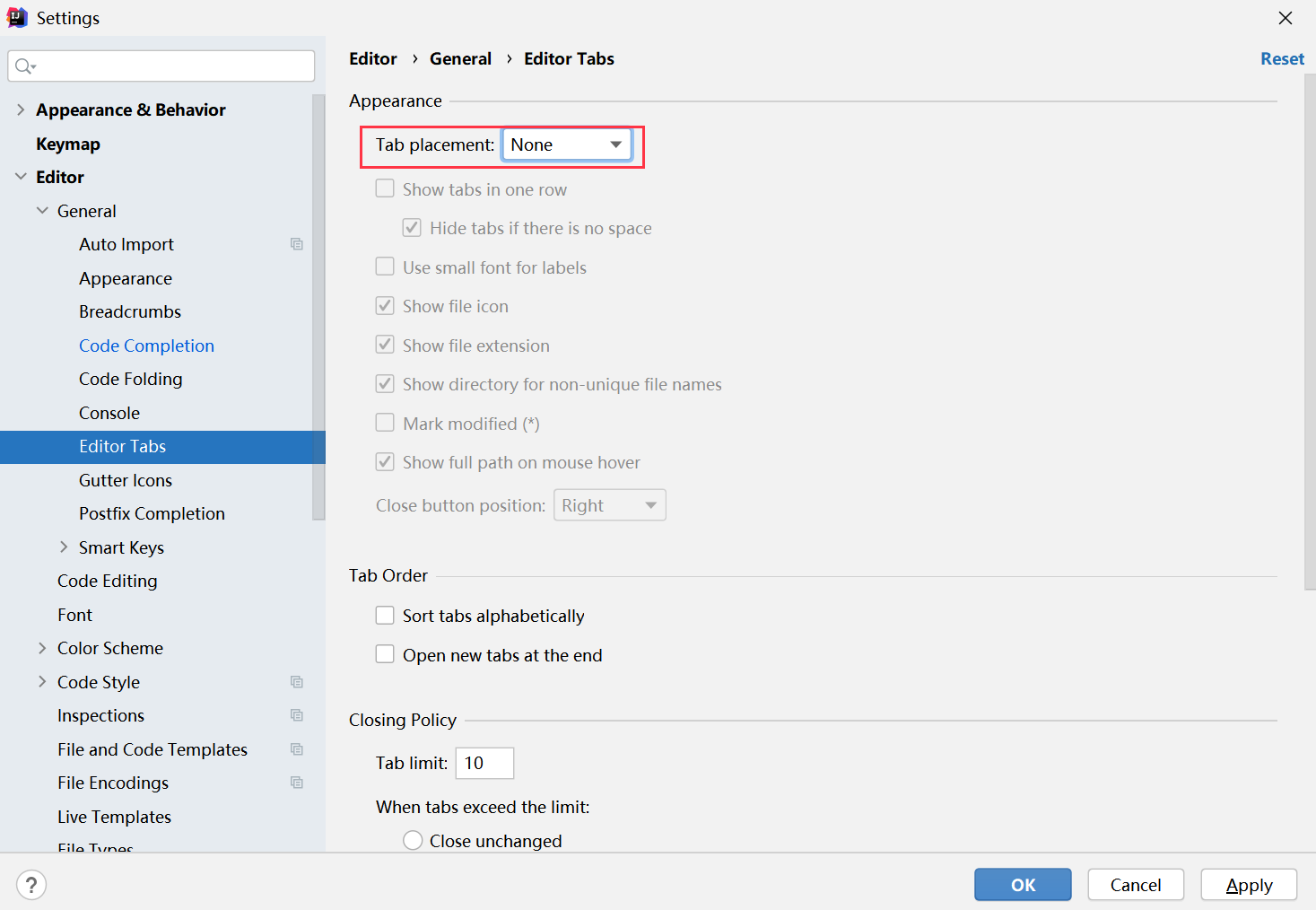1316x910 pixels.
Task: Select Breadcrumbs settings
Action: (x=130, y=311)
